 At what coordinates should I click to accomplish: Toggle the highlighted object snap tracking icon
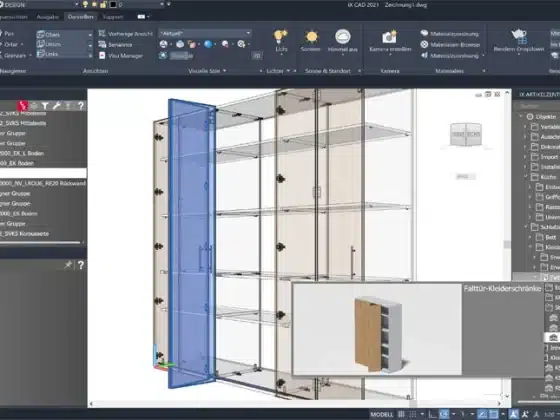482,414
